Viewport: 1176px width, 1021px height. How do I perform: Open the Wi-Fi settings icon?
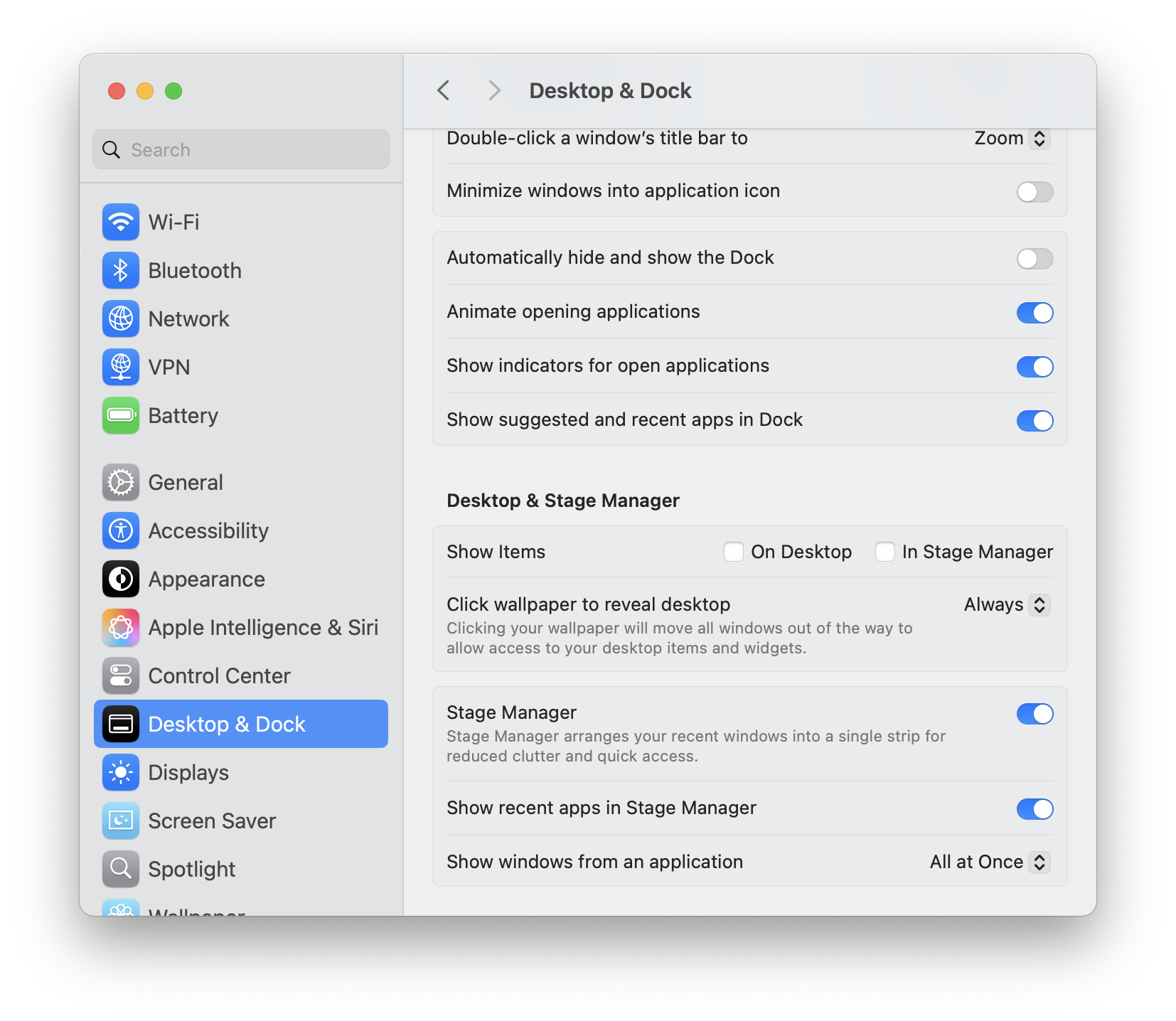(x=121, y=222)
